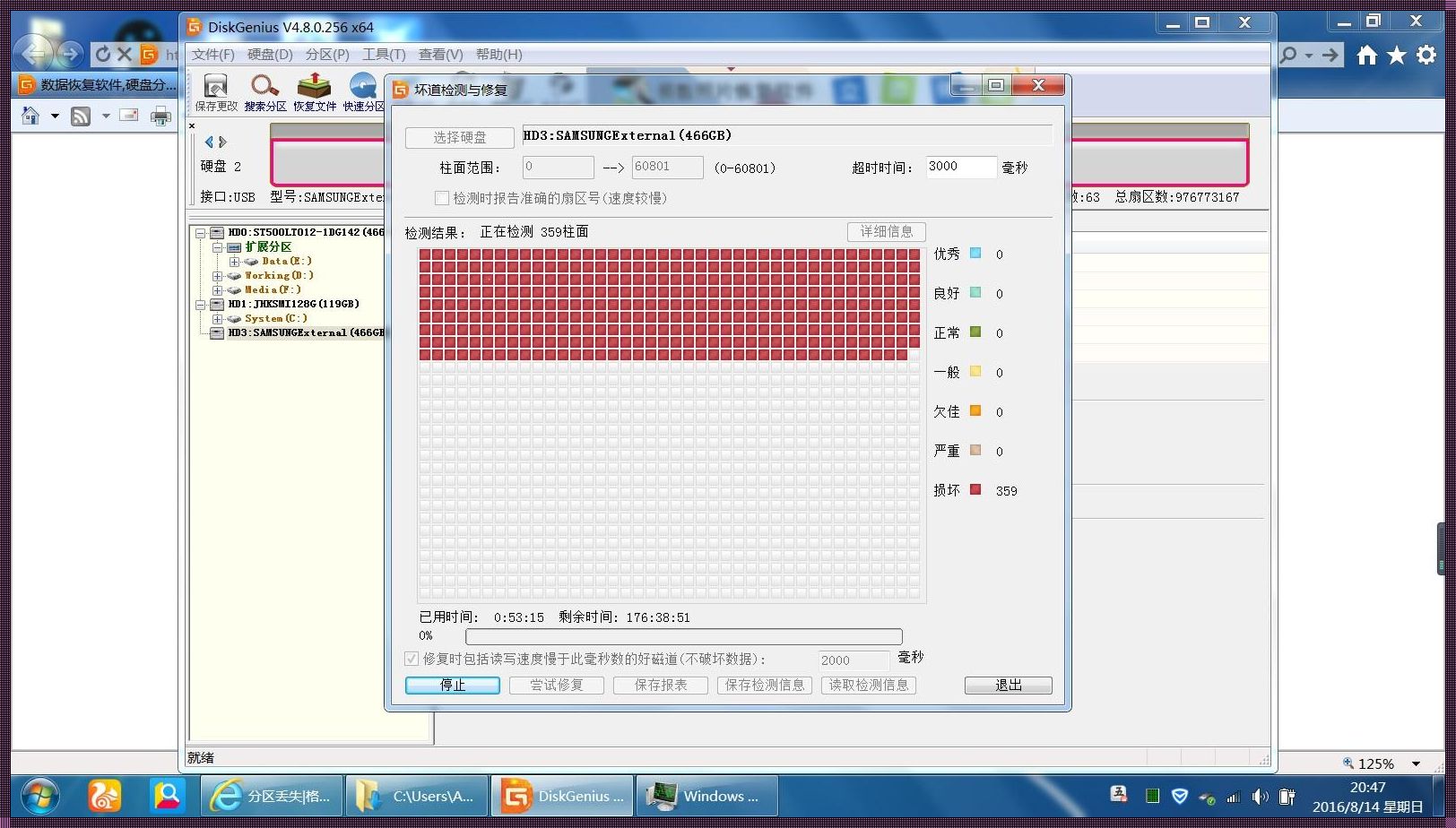Screen dimensions: 1456x828
Task: Click the green 正常 color swatch
Action: [x=975, y=332]
